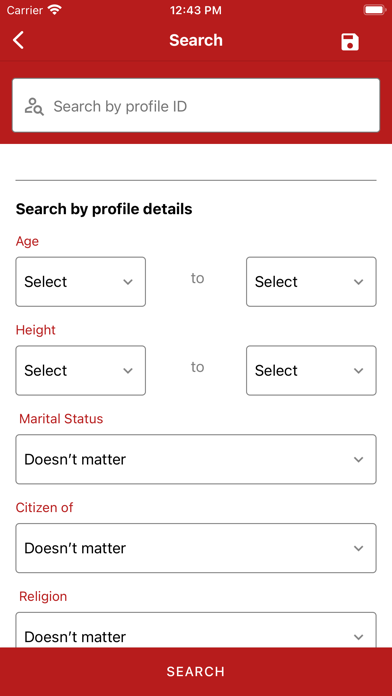Click the chevron in Religion box
392x696 pixels.
pos(358,637)
